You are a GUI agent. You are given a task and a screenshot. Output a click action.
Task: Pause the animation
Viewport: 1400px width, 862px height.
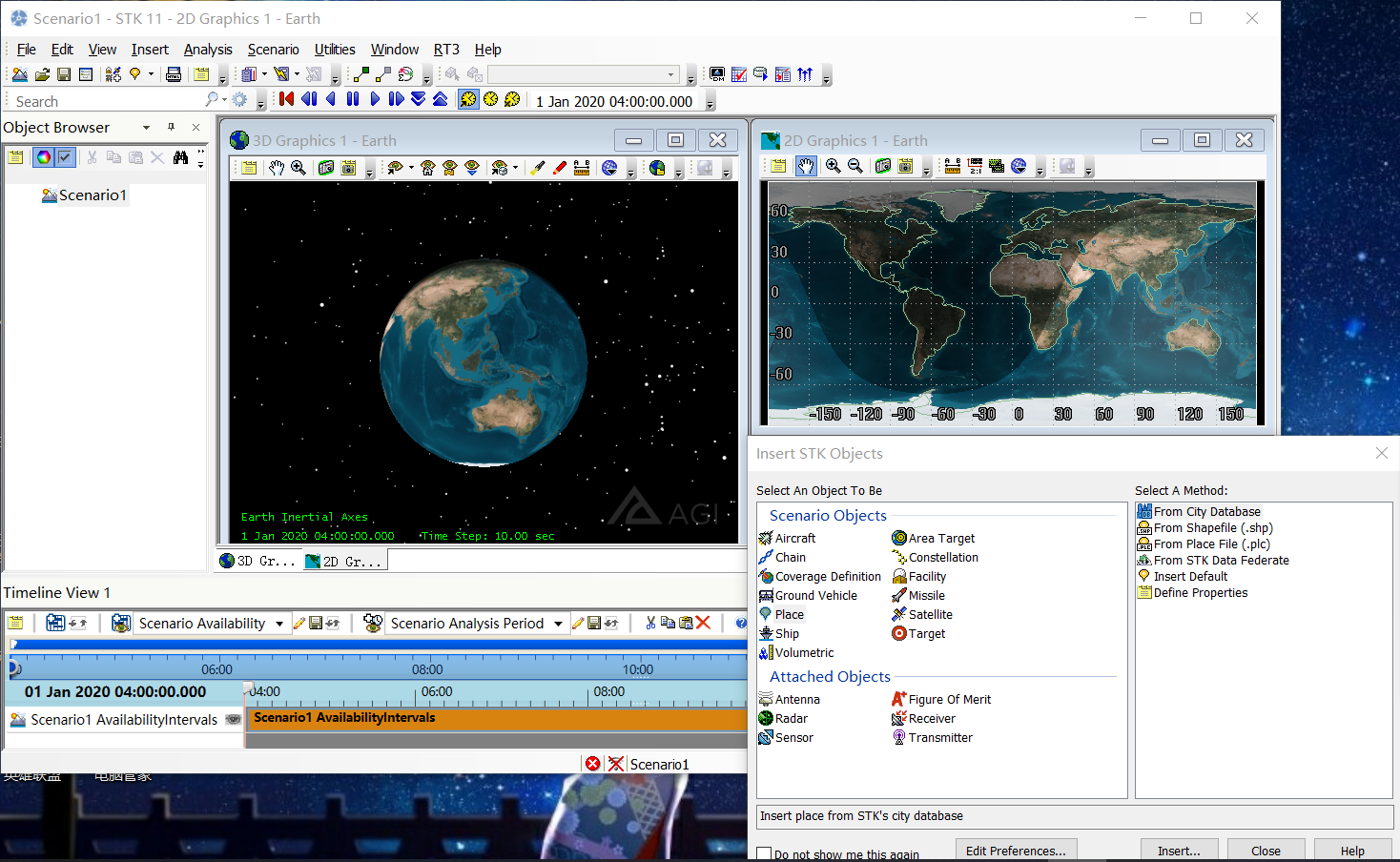pyautogui.click(x=353, y=99)
